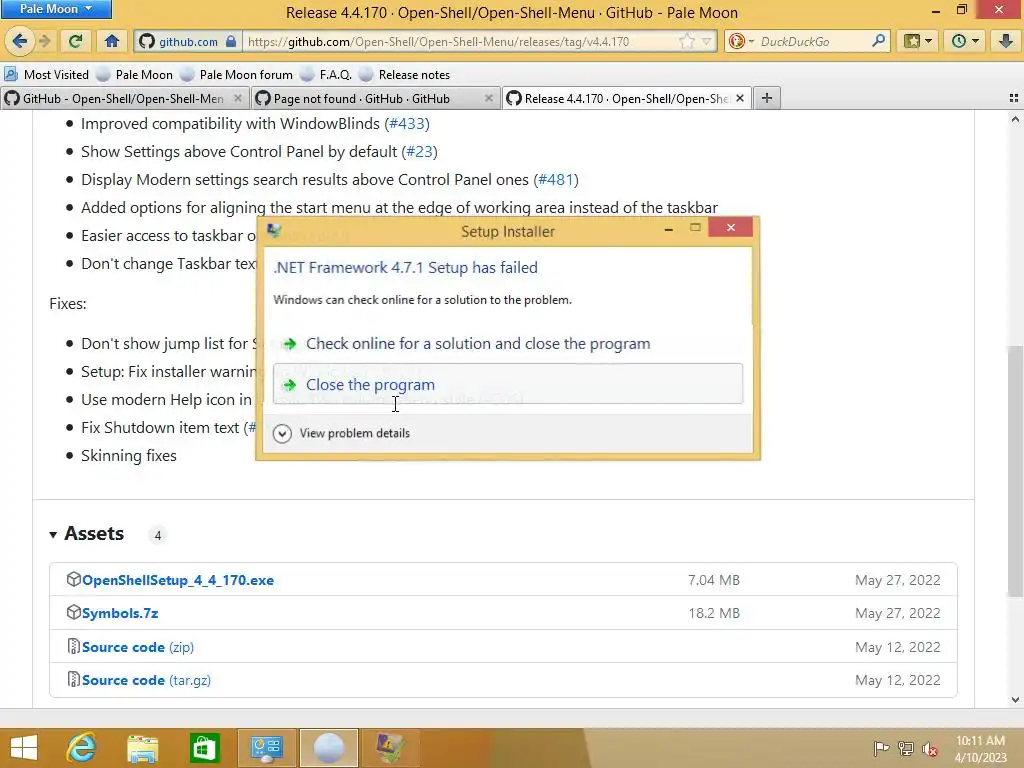Bookmark this page with the star icon

click(x=687, y=41)
